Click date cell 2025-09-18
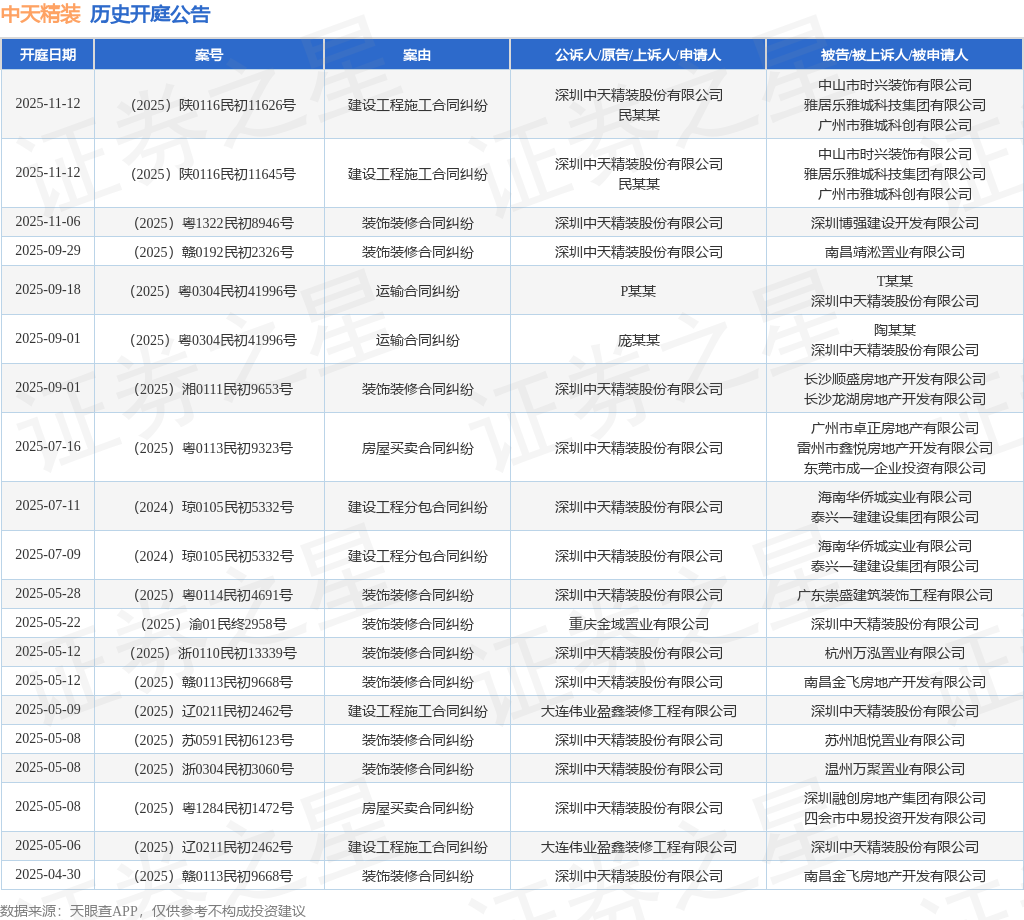1024x920 pixels. tap(48, 289)
